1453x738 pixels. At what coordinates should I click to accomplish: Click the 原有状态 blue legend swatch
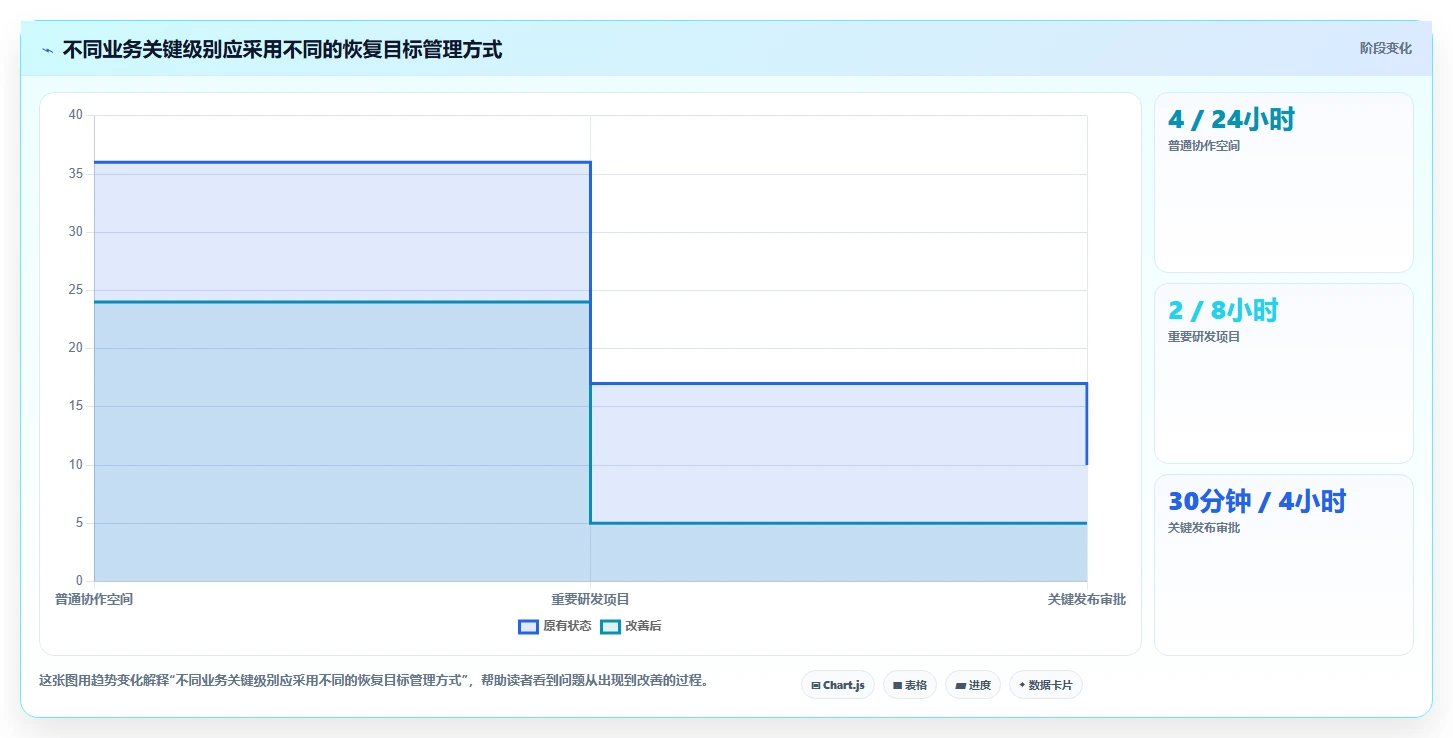coord(528,627)
